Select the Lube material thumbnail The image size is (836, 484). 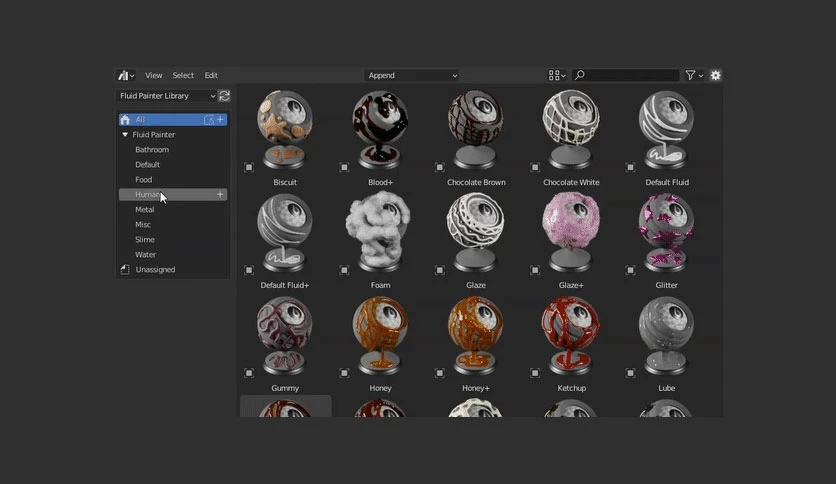666,336
